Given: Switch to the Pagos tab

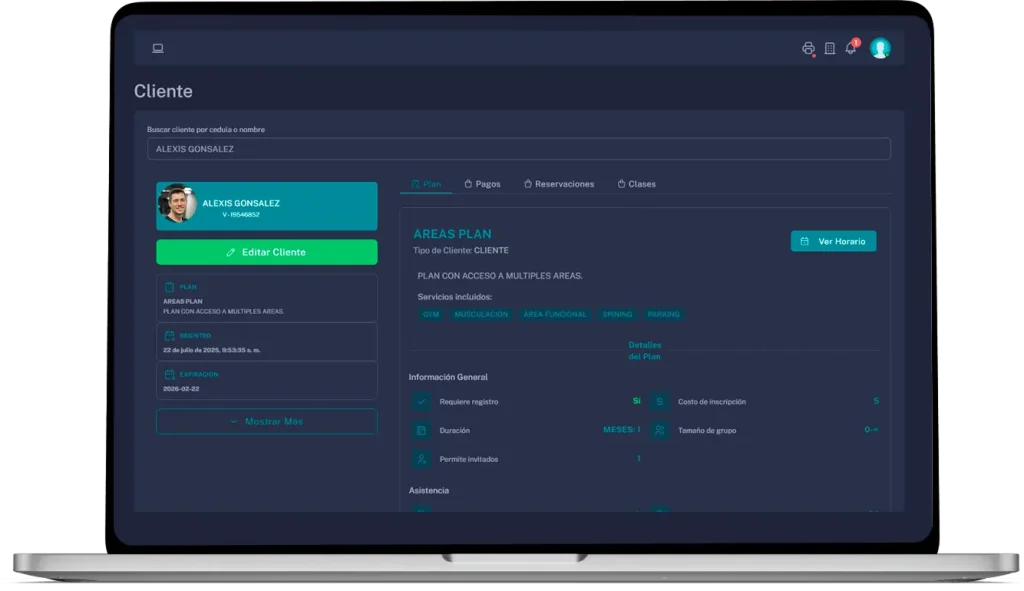Looking at the screenshot, I should pyautogui.click(x=482, y=184).
